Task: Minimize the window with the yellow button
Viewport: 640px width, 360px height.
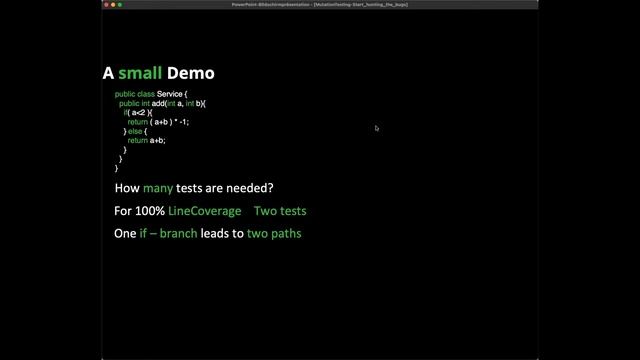Action: (113, 4)
